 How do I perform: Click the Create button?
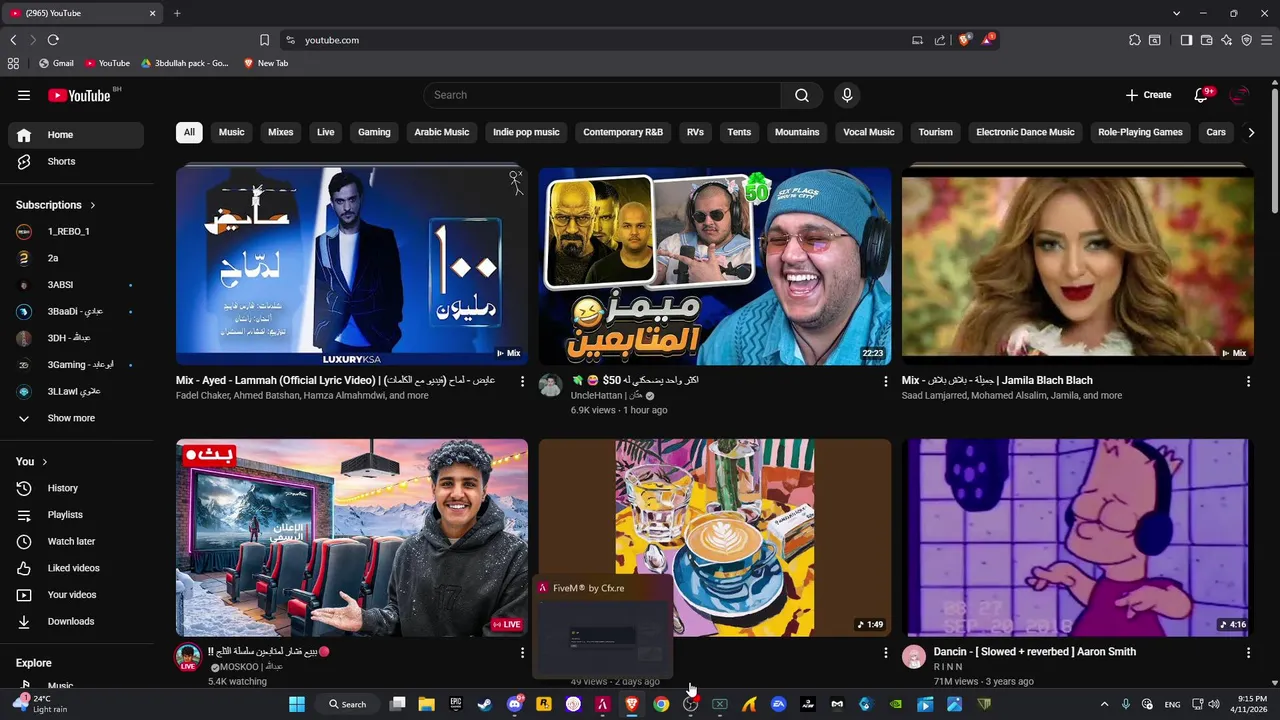pyautogui.click(x=1148, y=95)
